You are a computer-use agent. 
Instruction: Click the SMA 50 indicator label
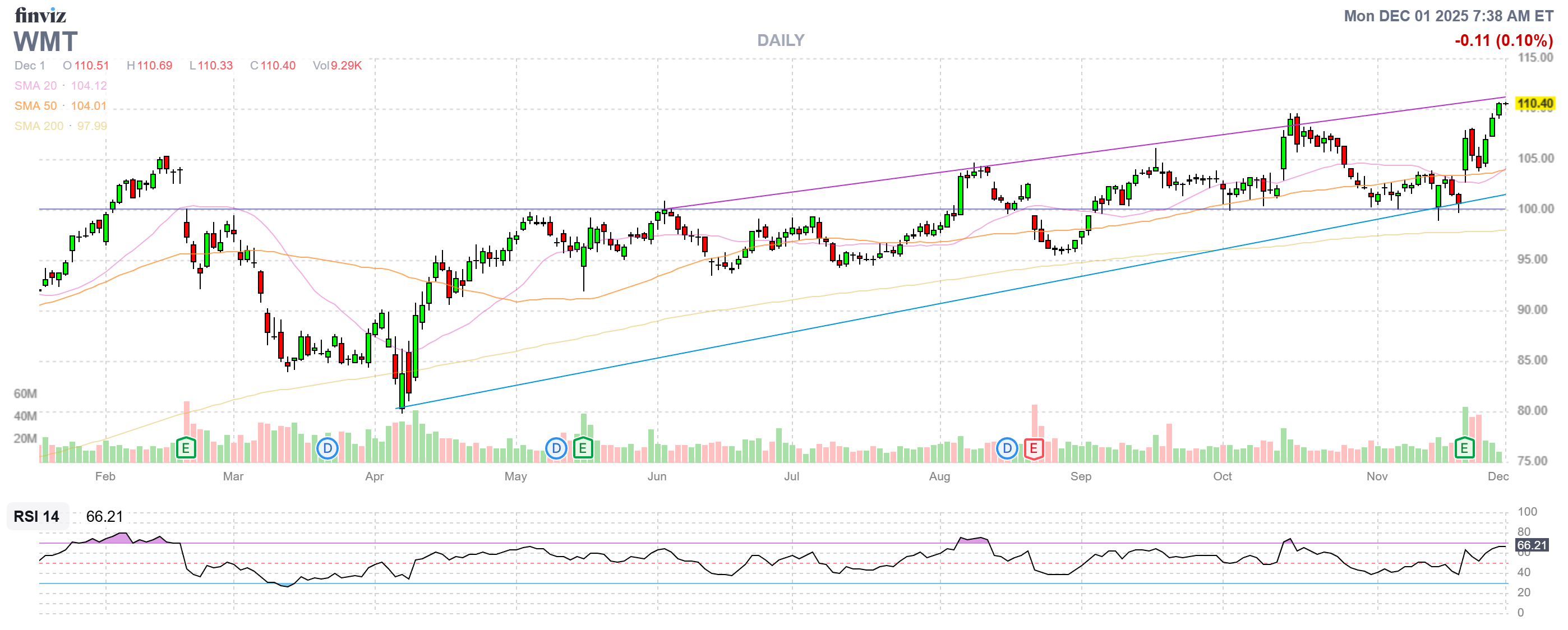35,106
